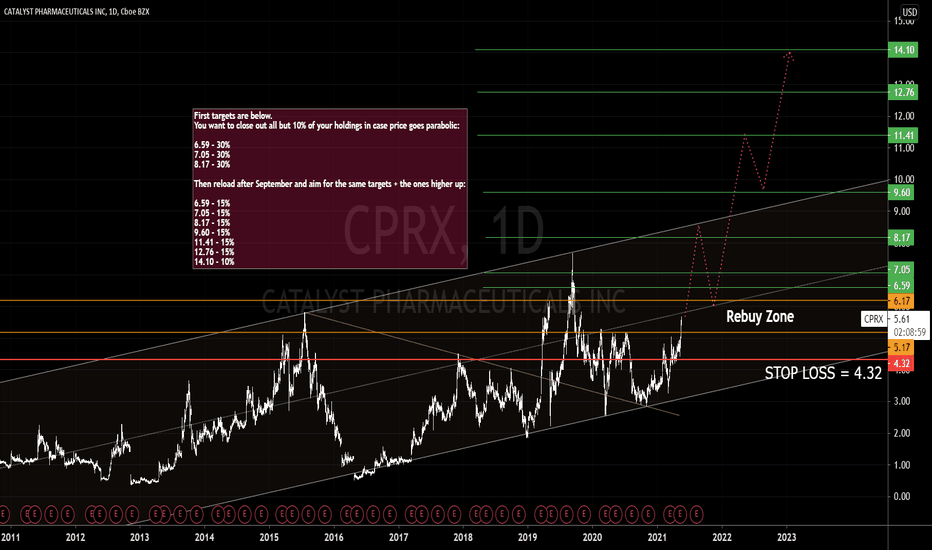Click the 2021 time axis label
This screenshot has width=932, height=550.
(x=657, y=538)
